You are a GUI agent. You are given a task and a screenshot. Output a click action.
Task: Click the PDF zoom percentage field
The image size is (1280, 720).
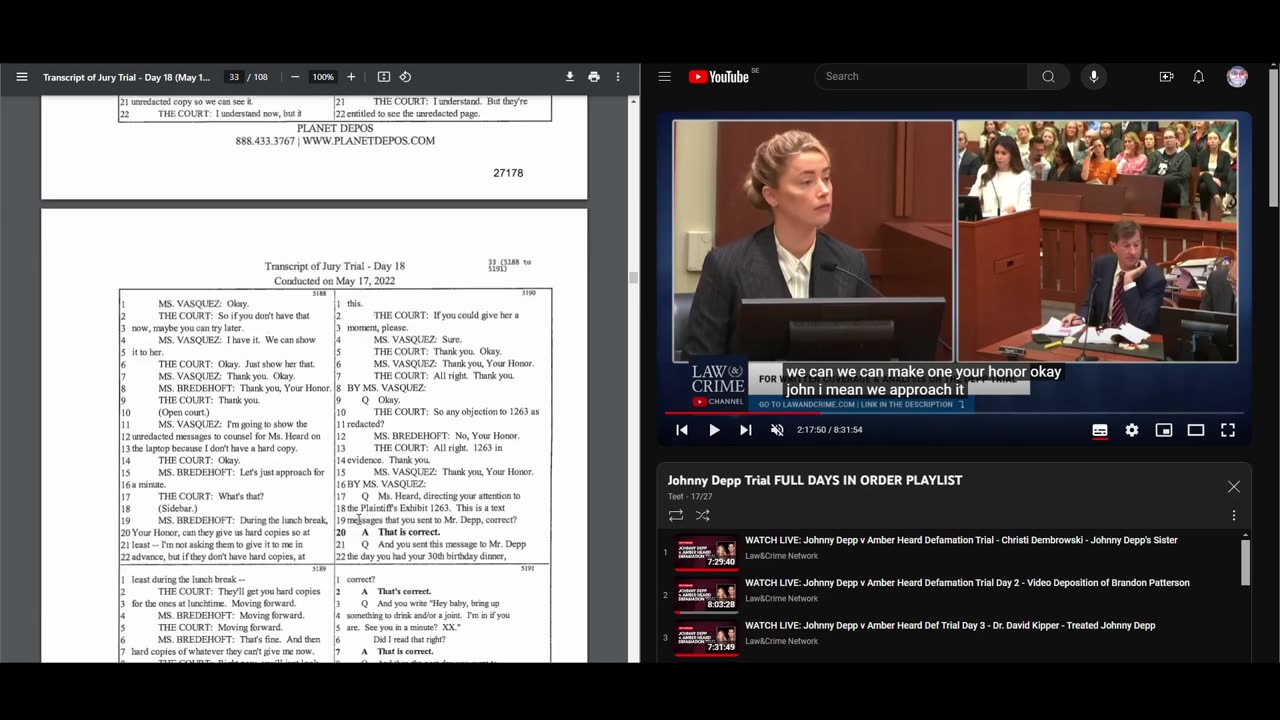pyautogui.click(x=322, y=77)
